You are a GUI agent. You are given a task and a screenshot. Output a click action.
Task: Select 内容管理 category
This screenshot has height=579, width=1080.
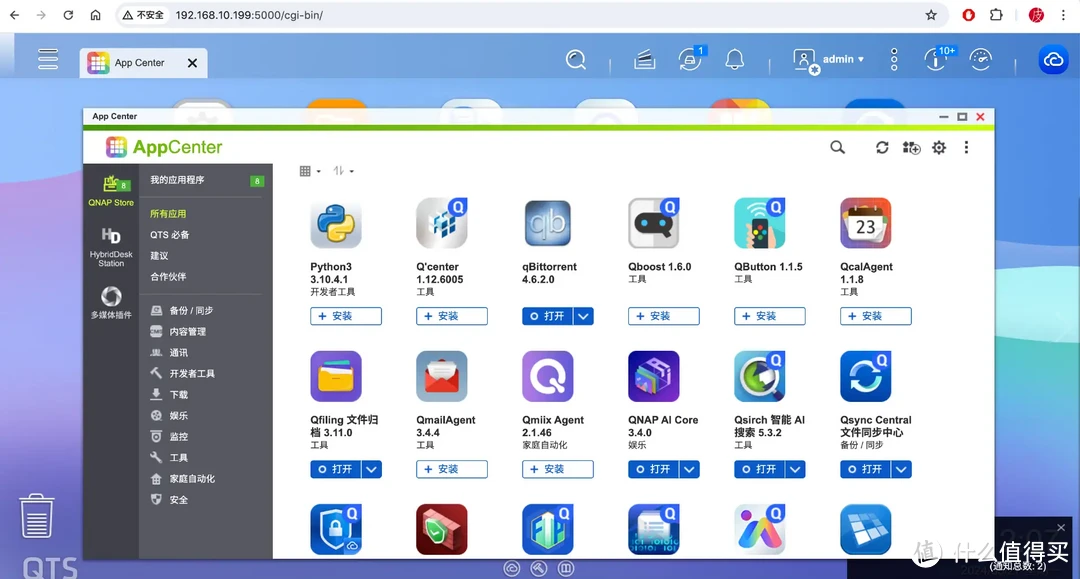coord(178,332)
